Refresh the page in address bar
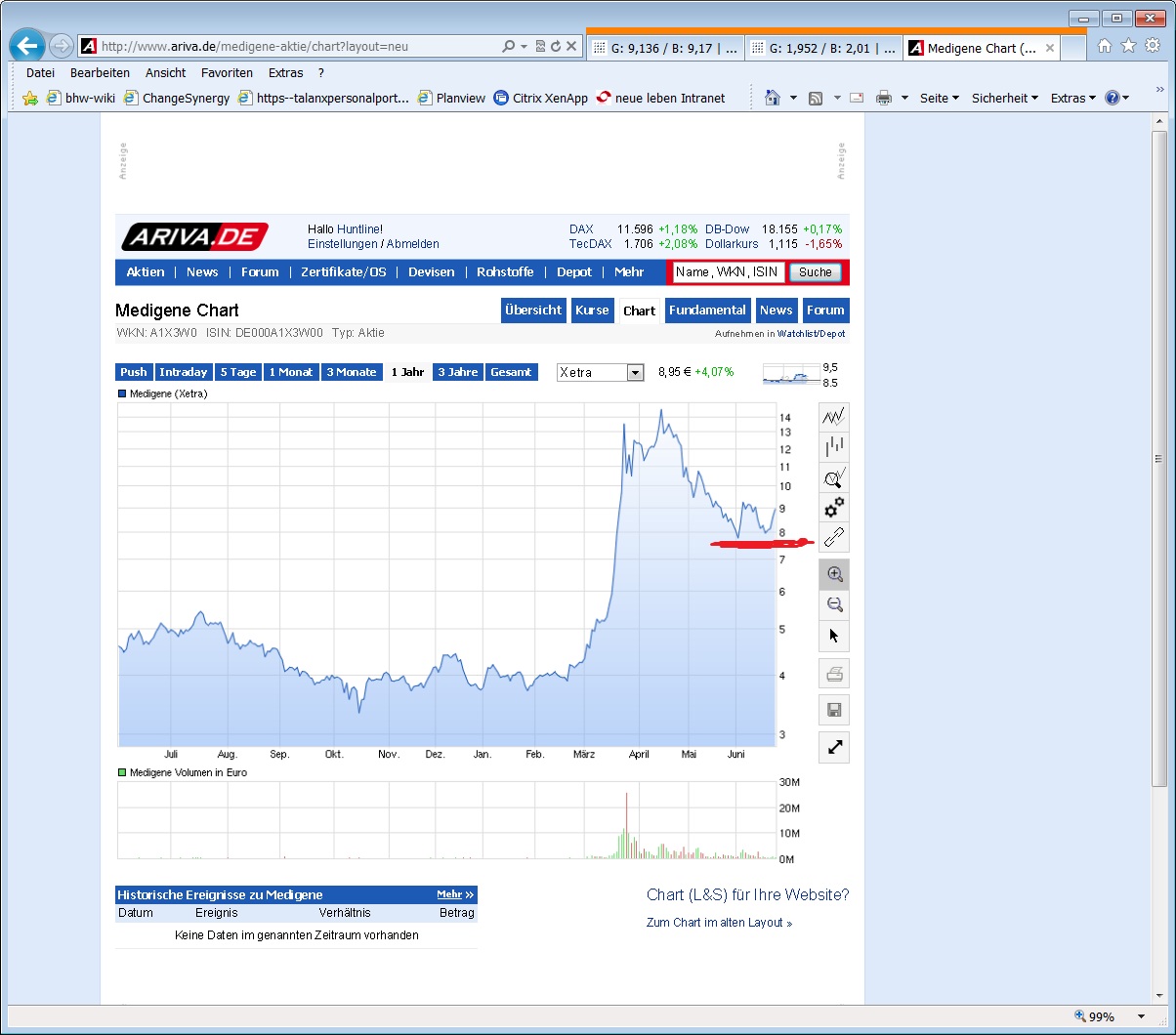Screen dimensions: 1176x1035 click(x=556, y=46)
